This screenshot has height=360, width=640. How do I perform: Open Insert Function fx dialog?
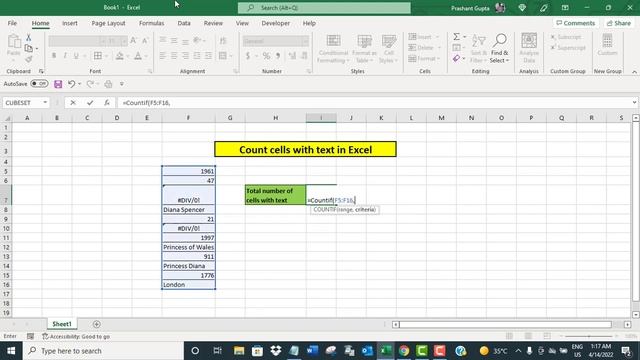[107, 103]
